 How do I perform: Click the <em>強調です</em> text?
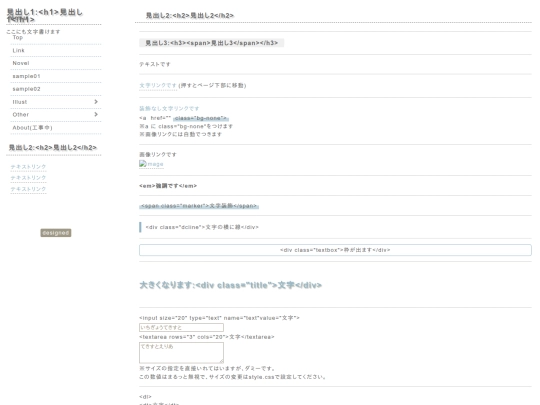pyautogui.click(x=168, y=186)
